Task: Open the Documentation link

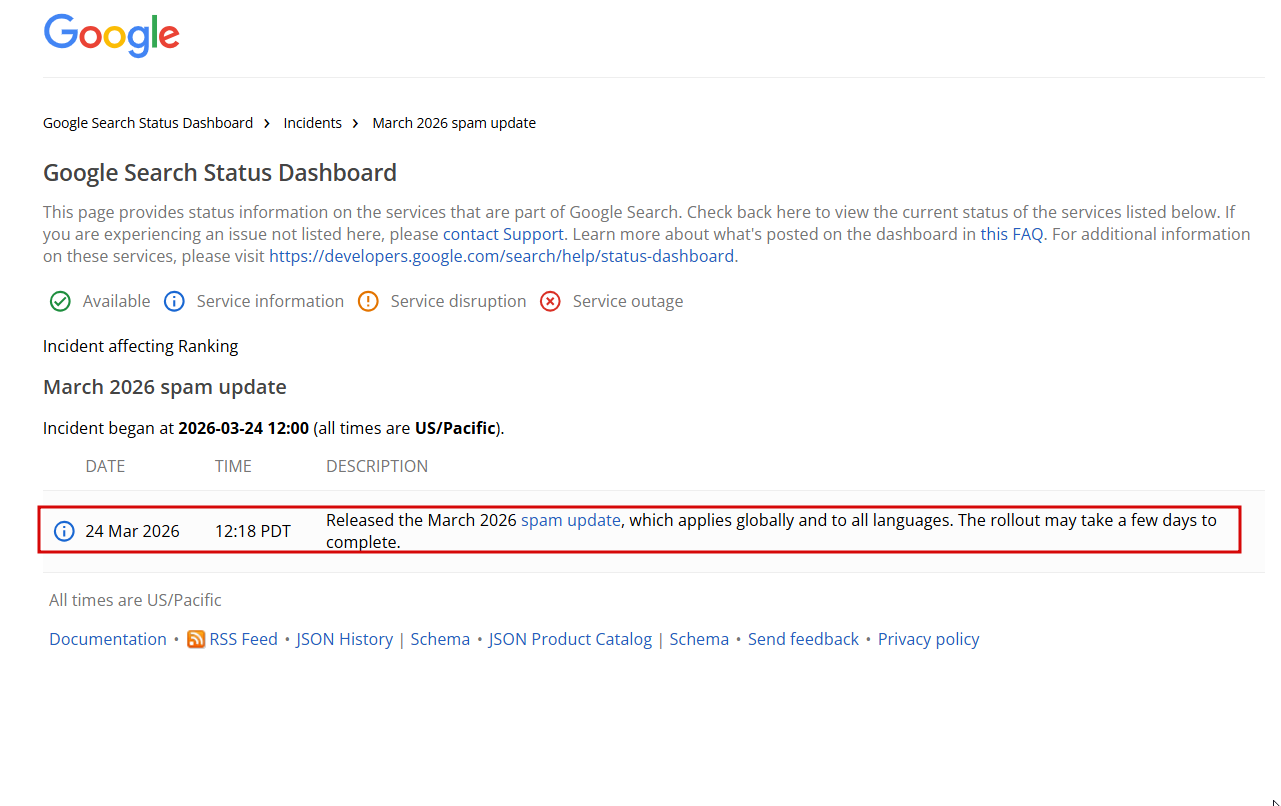Action: point(108,639)
